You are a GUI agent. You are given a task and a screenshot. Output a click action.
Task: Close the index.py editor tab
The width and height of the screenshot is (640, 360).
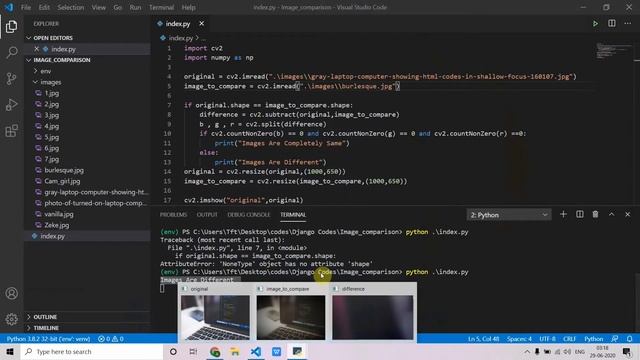coord(202,24)
